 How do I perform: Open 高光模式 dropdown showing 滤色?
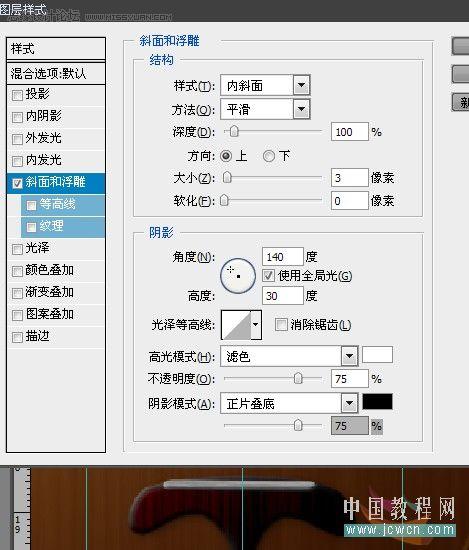pos(289,356)
